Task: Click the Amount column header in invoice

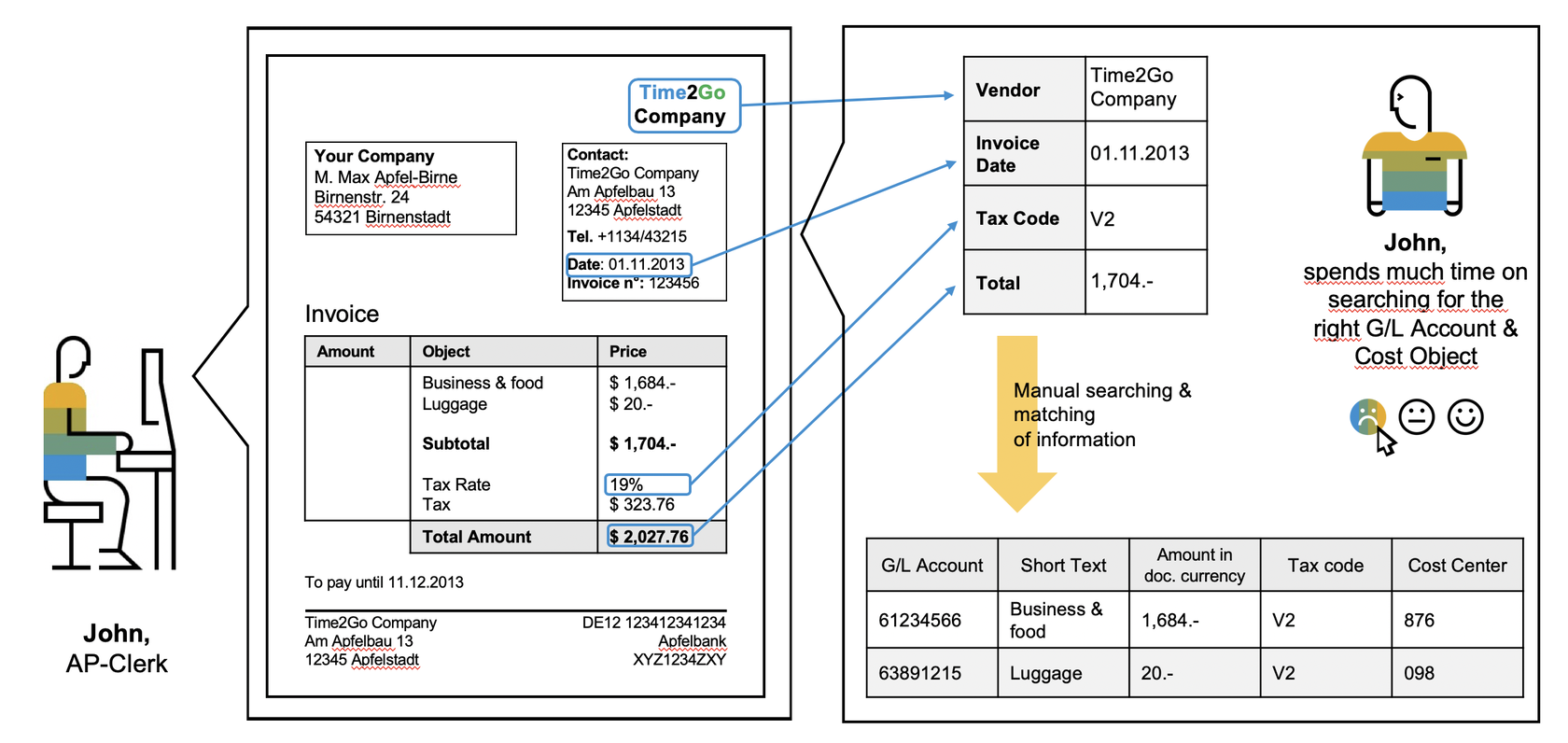Action: [x=357, y=351]
